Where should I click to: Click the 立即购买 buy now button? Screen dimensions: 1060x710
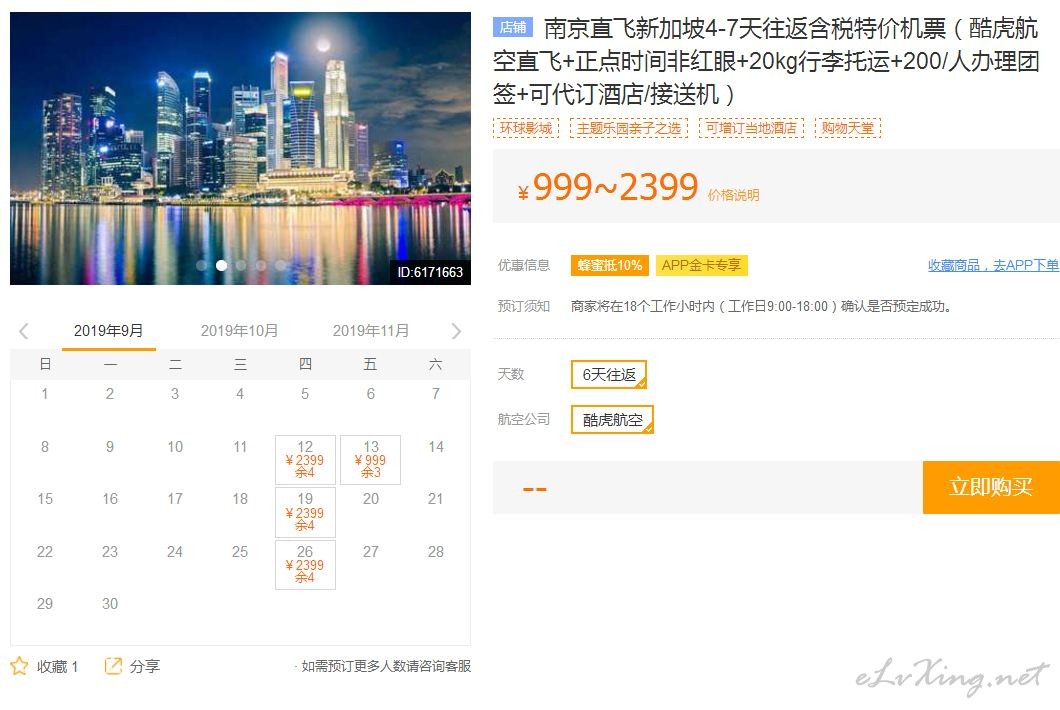990,487
